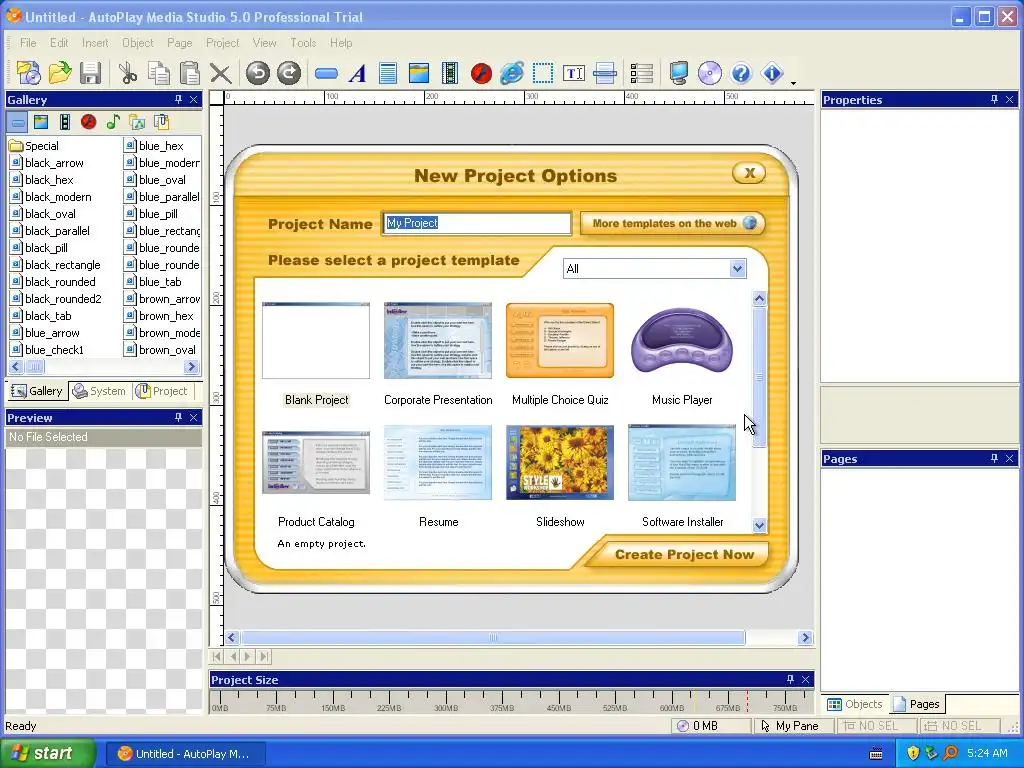
Task: Open the Object menu
Action: (138, 42)
